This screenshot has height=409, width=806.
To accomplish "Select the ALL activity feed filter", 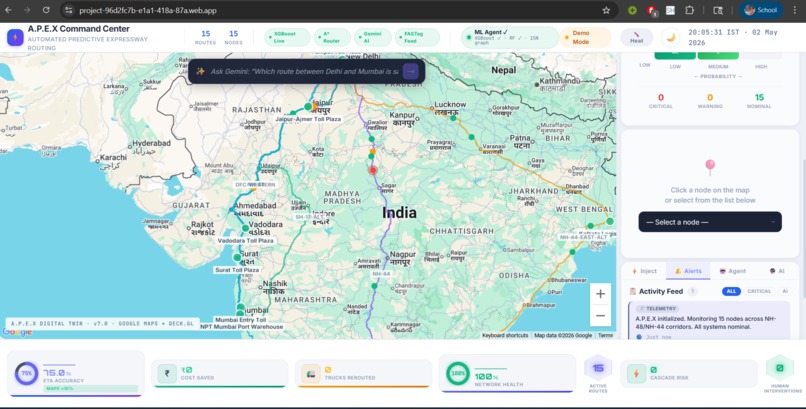I will pyautogui.click(x=731, y=291).
